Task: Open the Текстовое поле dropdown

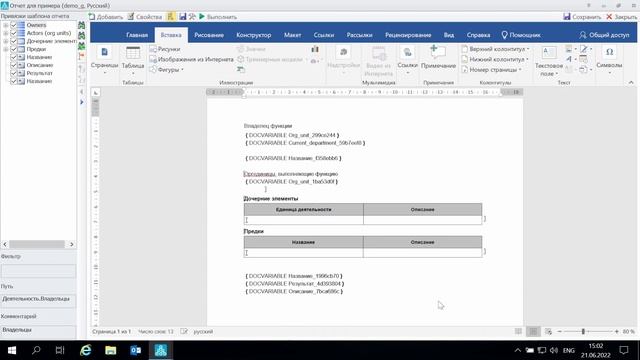Action: pos(549,61)
